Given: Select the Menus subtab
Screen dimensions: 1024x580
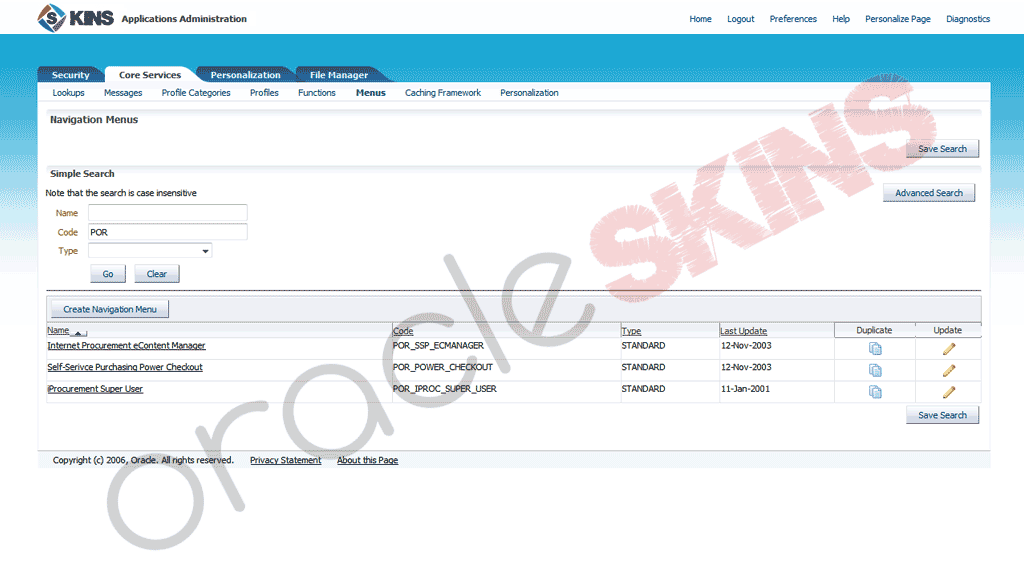Looking at the screenshot, I should (370, 93).
